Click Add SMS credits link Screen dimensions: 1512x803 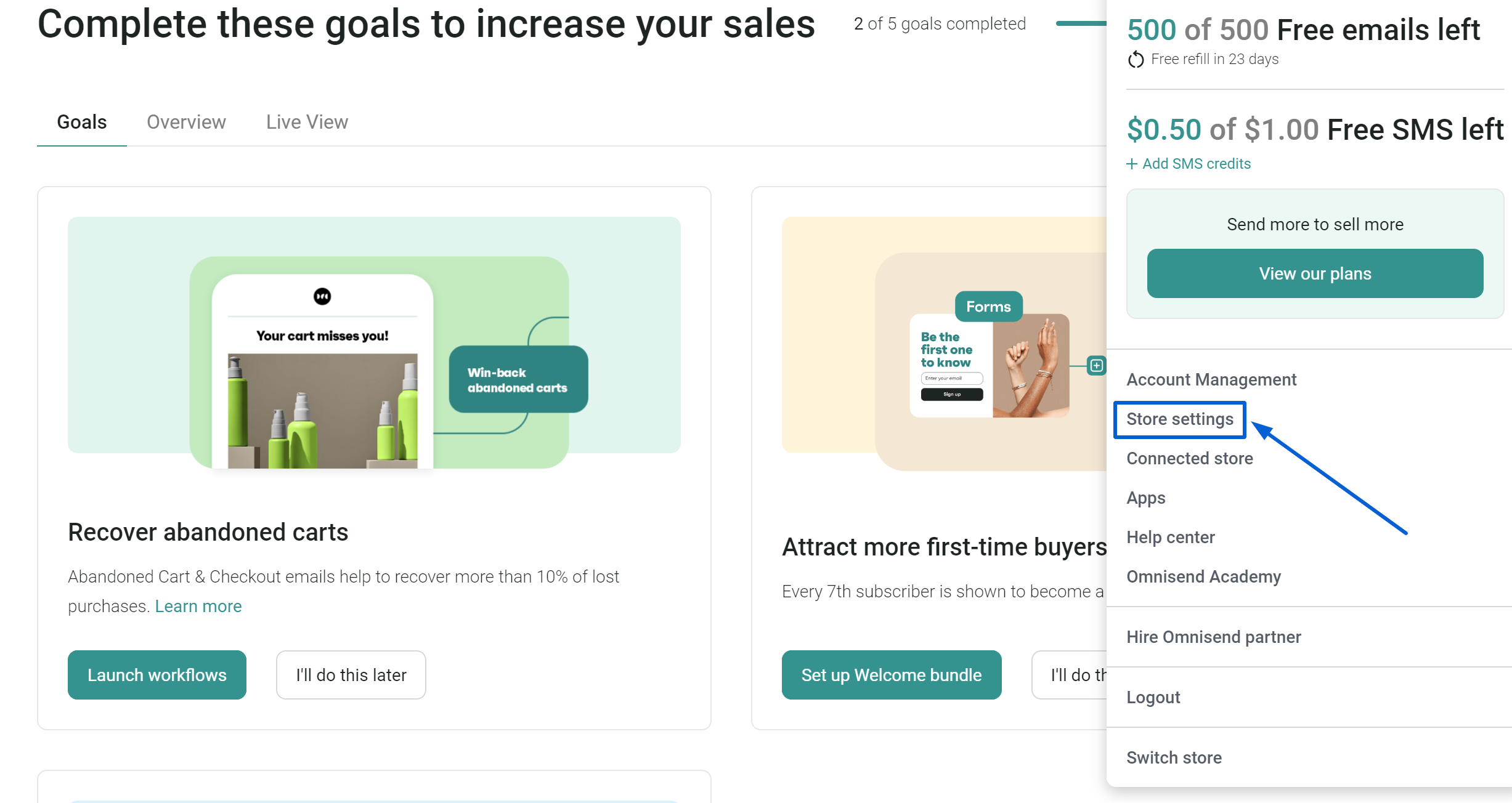pyautogui.click(x=1197, y=164)
